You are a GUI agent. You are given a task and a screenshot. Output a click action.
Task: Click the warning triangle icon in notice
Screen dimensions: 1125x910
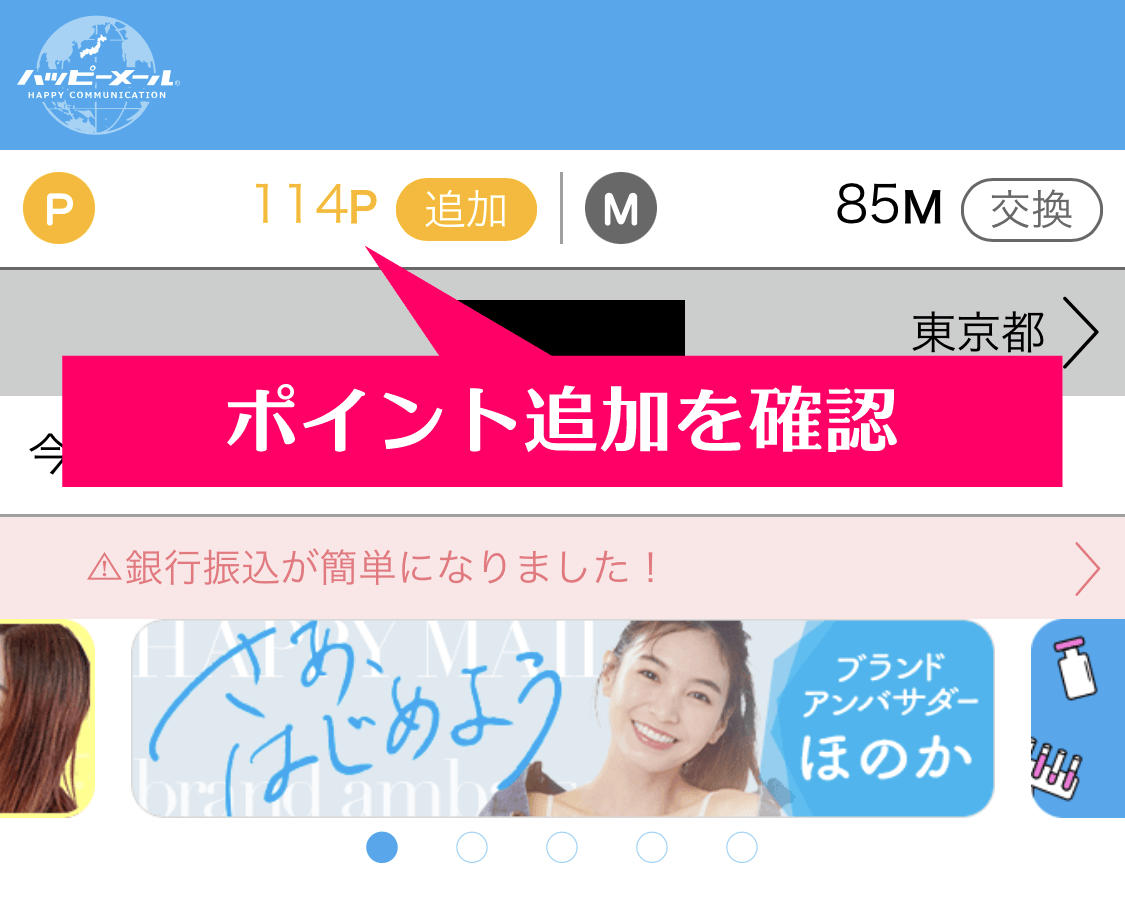tap(105, 567)
